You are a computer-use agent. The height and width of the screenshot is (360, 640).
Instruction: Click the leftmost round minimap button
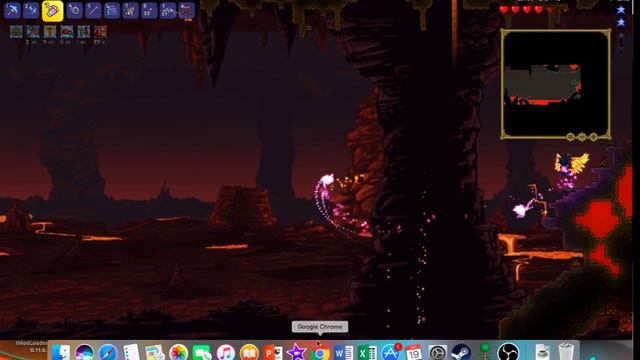pyautogui.click(x=570, y=137)
